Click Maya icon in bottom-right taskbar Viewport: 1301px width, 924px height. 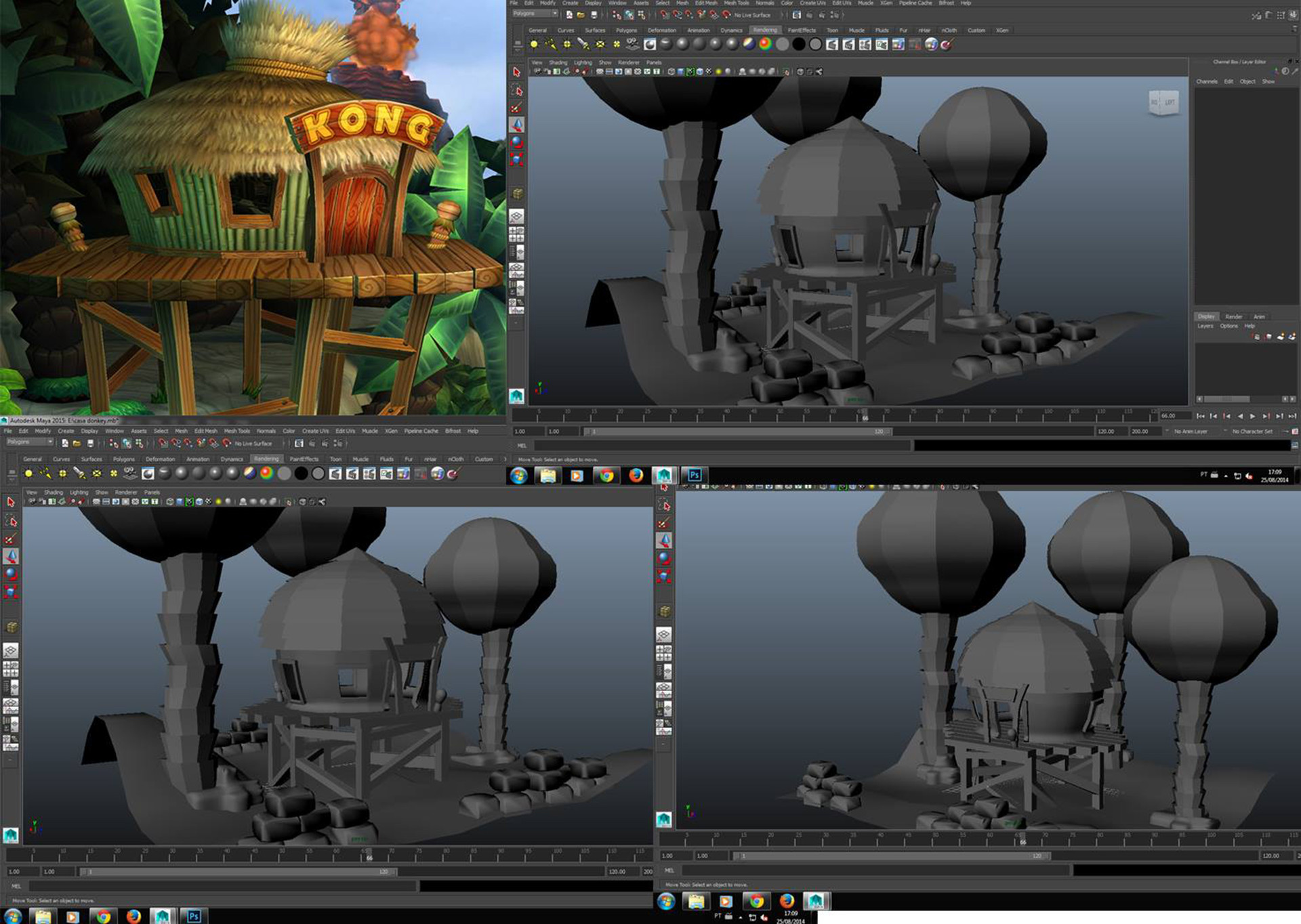(x=816, y=900)
